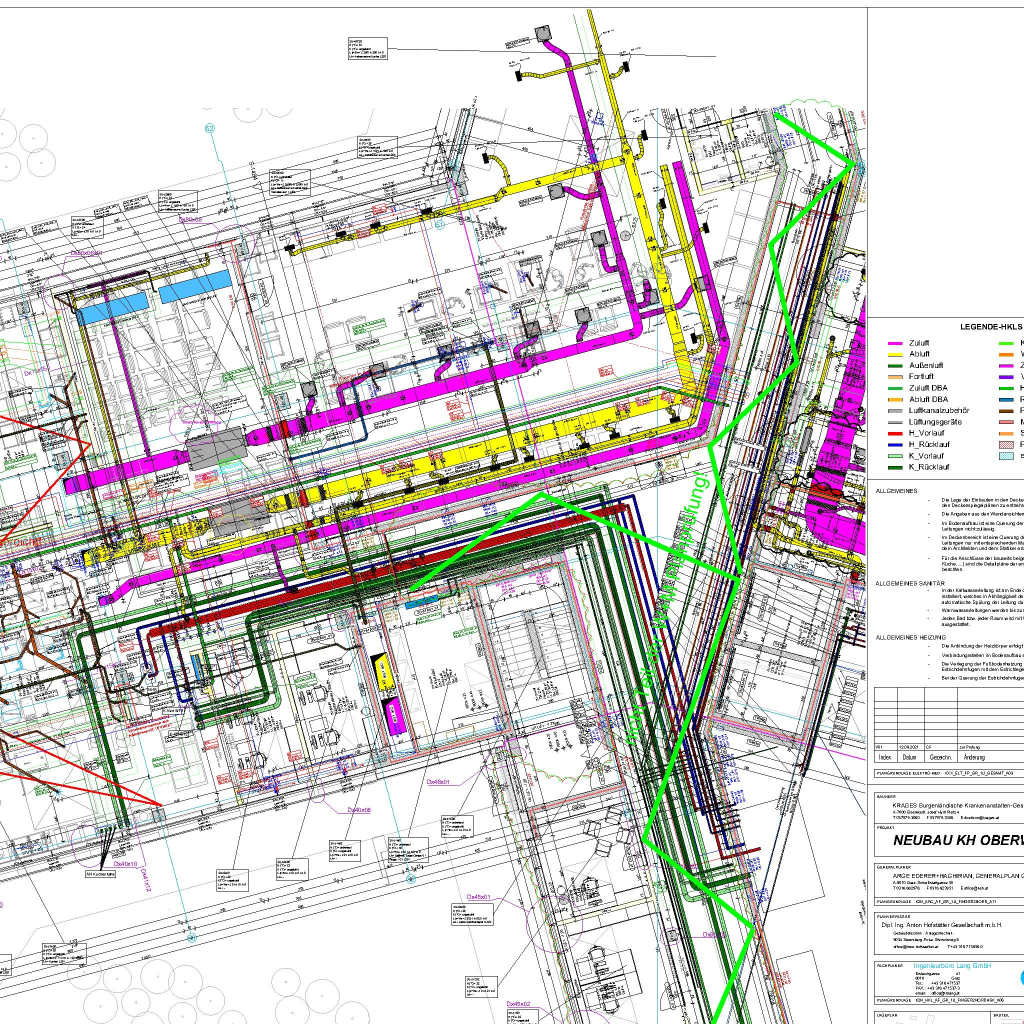
Task: Click the magenta Zuluft legend swatch
Action: 895,343
